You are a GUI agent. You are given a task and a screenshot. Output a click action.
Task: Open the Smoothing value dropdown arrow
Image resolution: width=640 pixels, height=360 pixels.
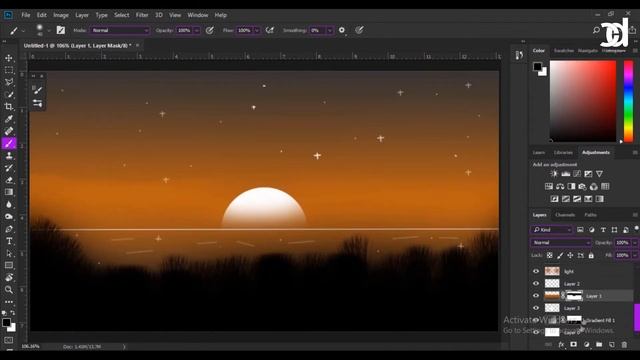(x=329, y=30)
